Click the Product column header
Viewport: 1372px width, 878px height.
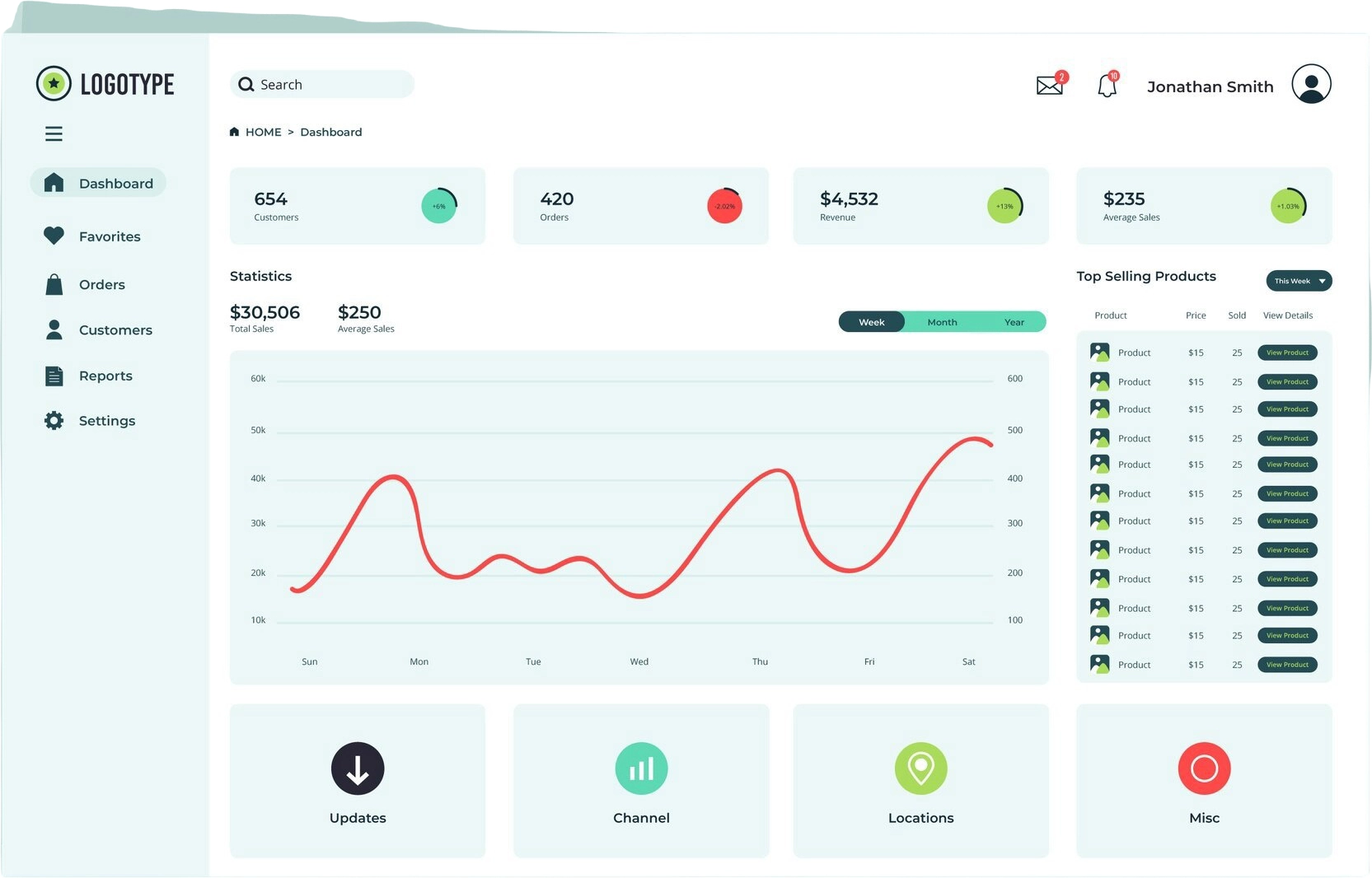pyautogui.click(x=1111, y=315)
